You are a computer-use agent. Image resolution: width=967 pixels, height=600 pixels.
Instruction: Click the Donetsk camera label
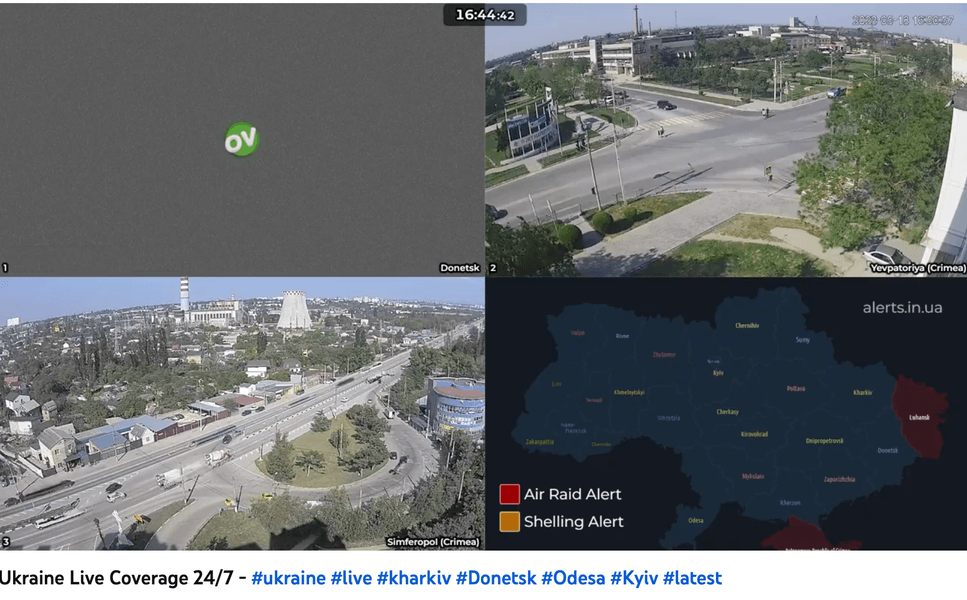pos(459,268)
